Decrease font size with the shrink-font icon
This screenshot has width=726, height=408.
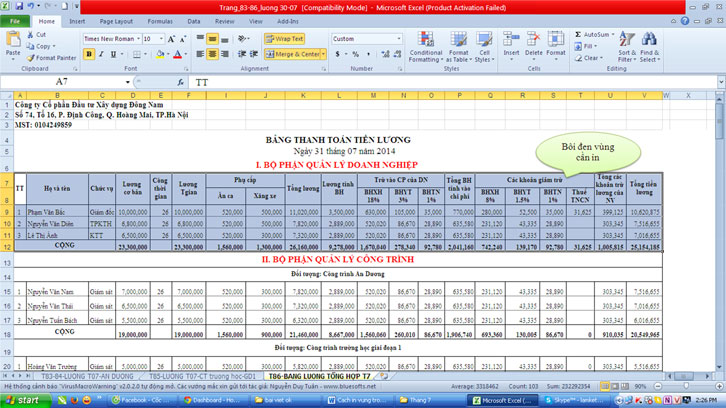pos(183,39)
